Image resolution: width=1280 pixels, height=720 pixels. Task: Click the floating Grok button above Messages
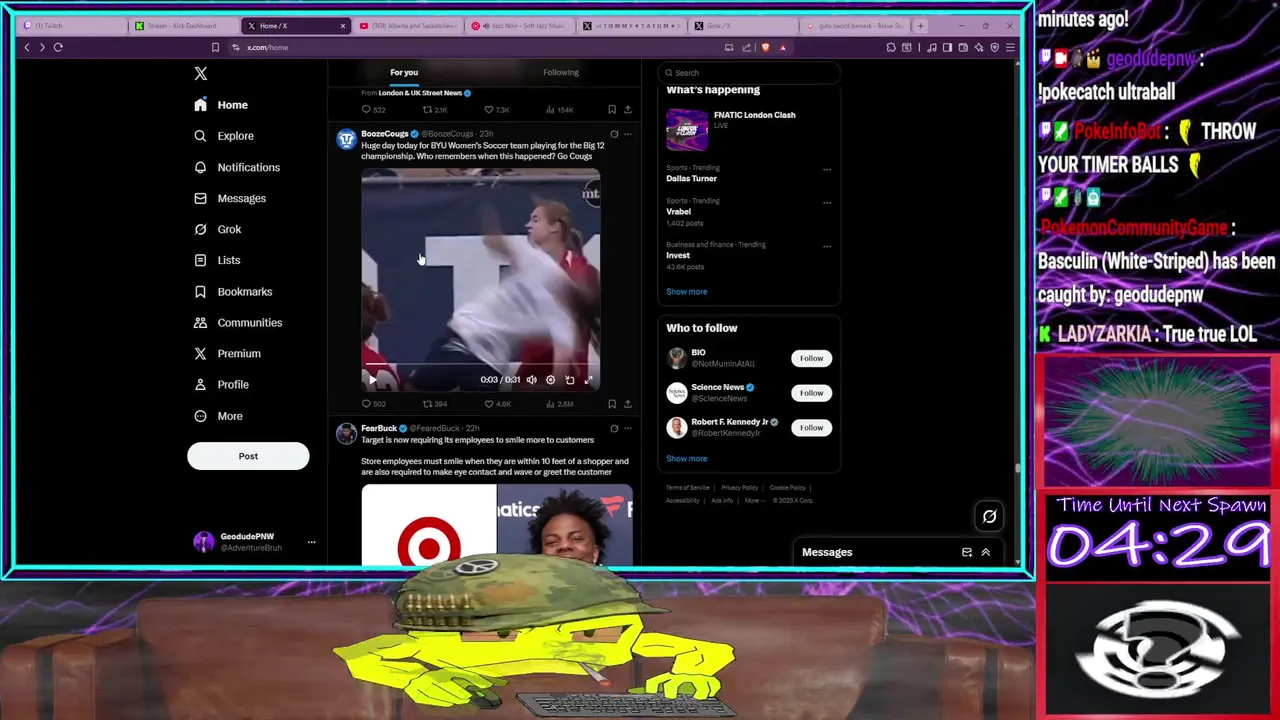click(989, 516)
